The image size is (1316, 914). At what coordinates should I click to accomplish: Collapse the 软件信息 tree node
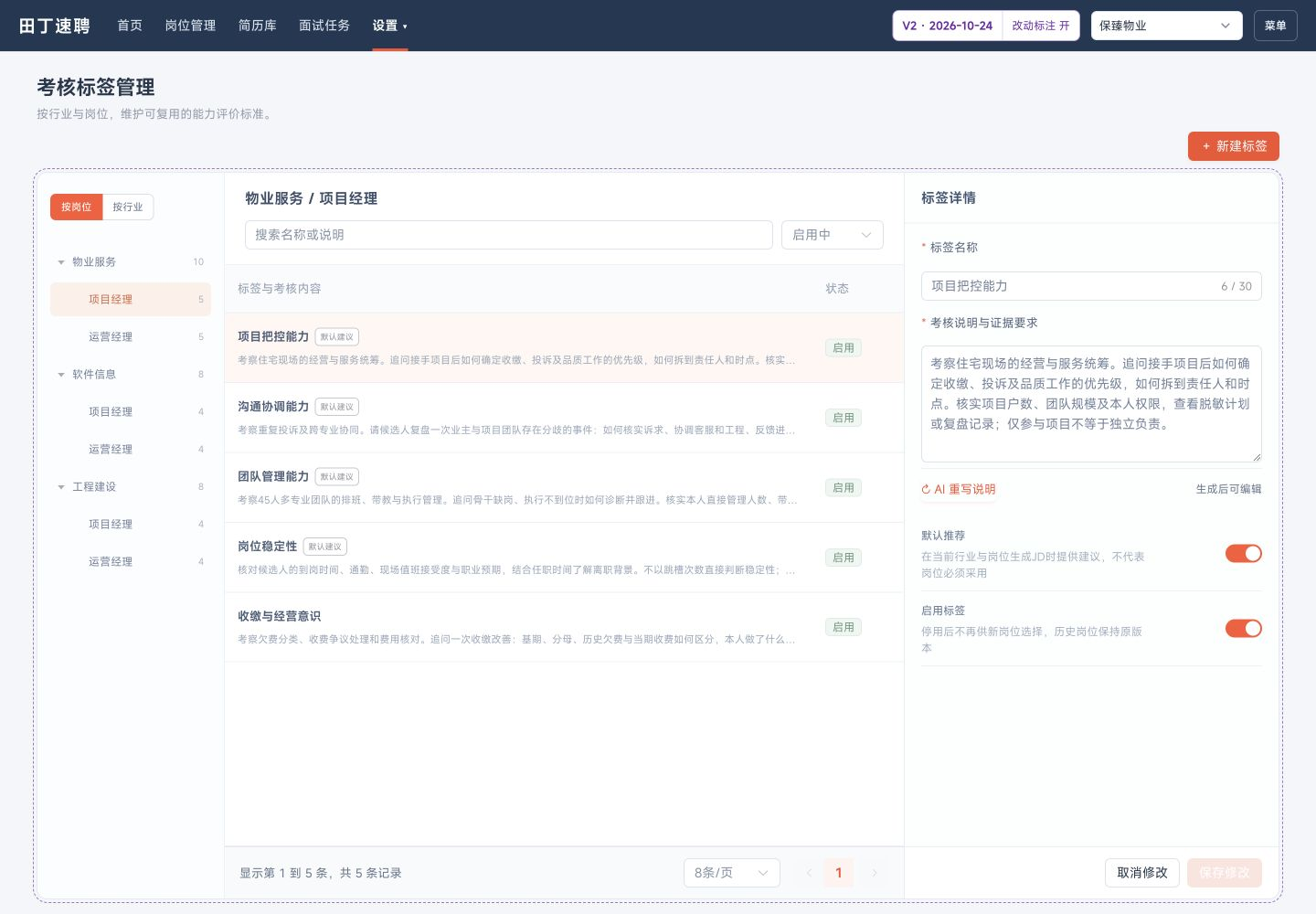[x=61, y=375]
